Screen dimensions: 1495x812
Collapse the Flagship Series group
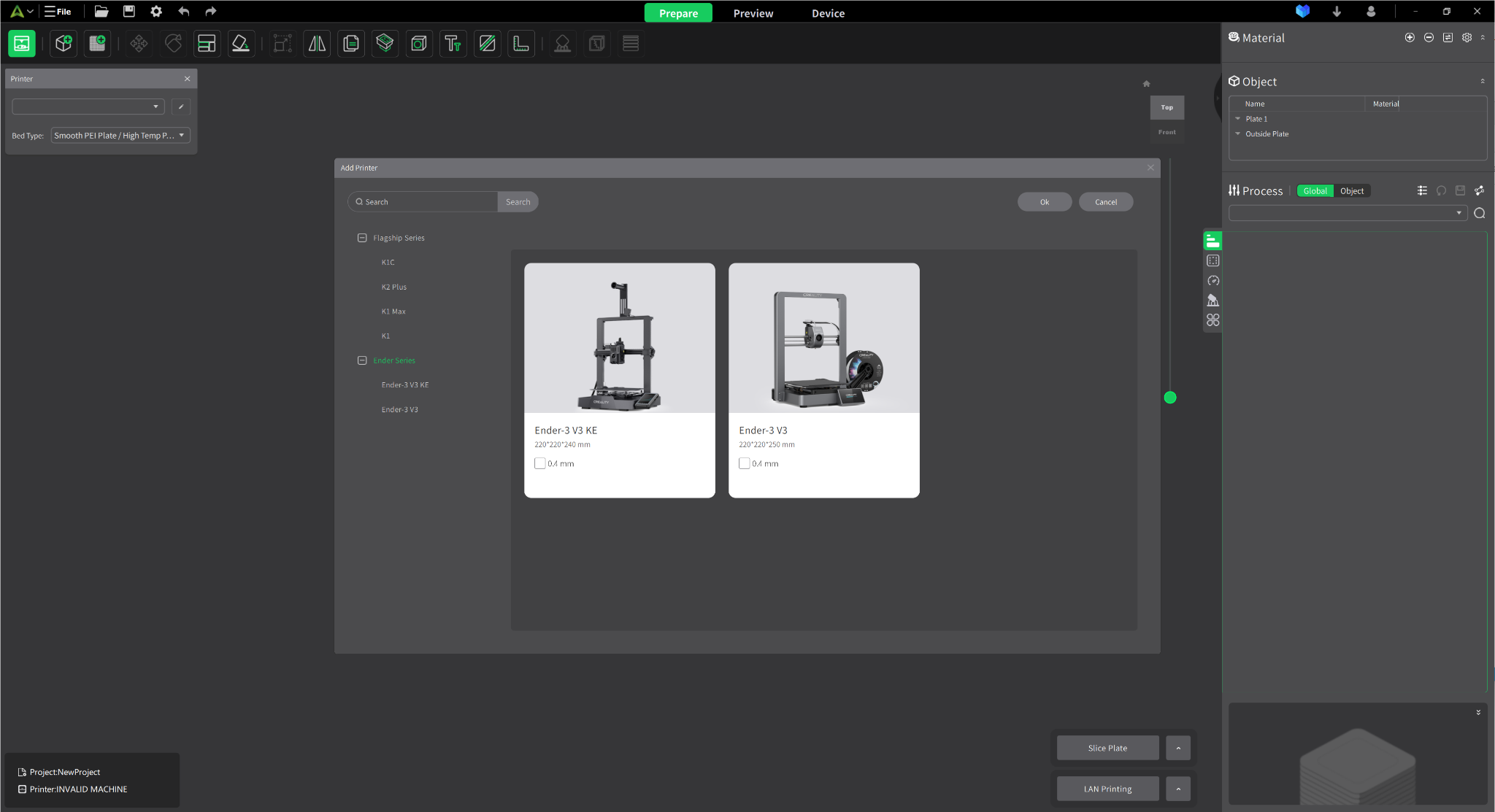[362, 238]
